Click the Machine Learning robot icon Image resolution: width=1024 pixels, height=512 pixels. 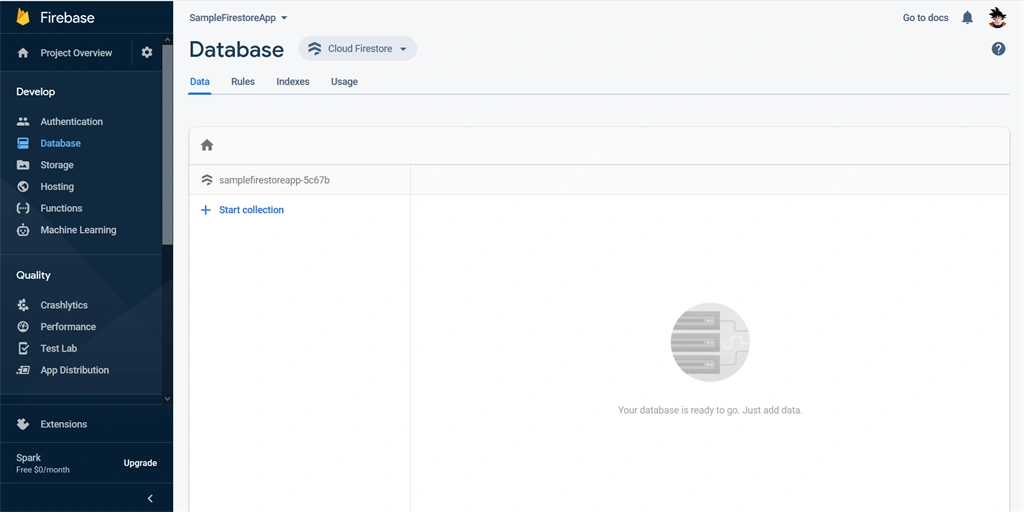[23, 230]
